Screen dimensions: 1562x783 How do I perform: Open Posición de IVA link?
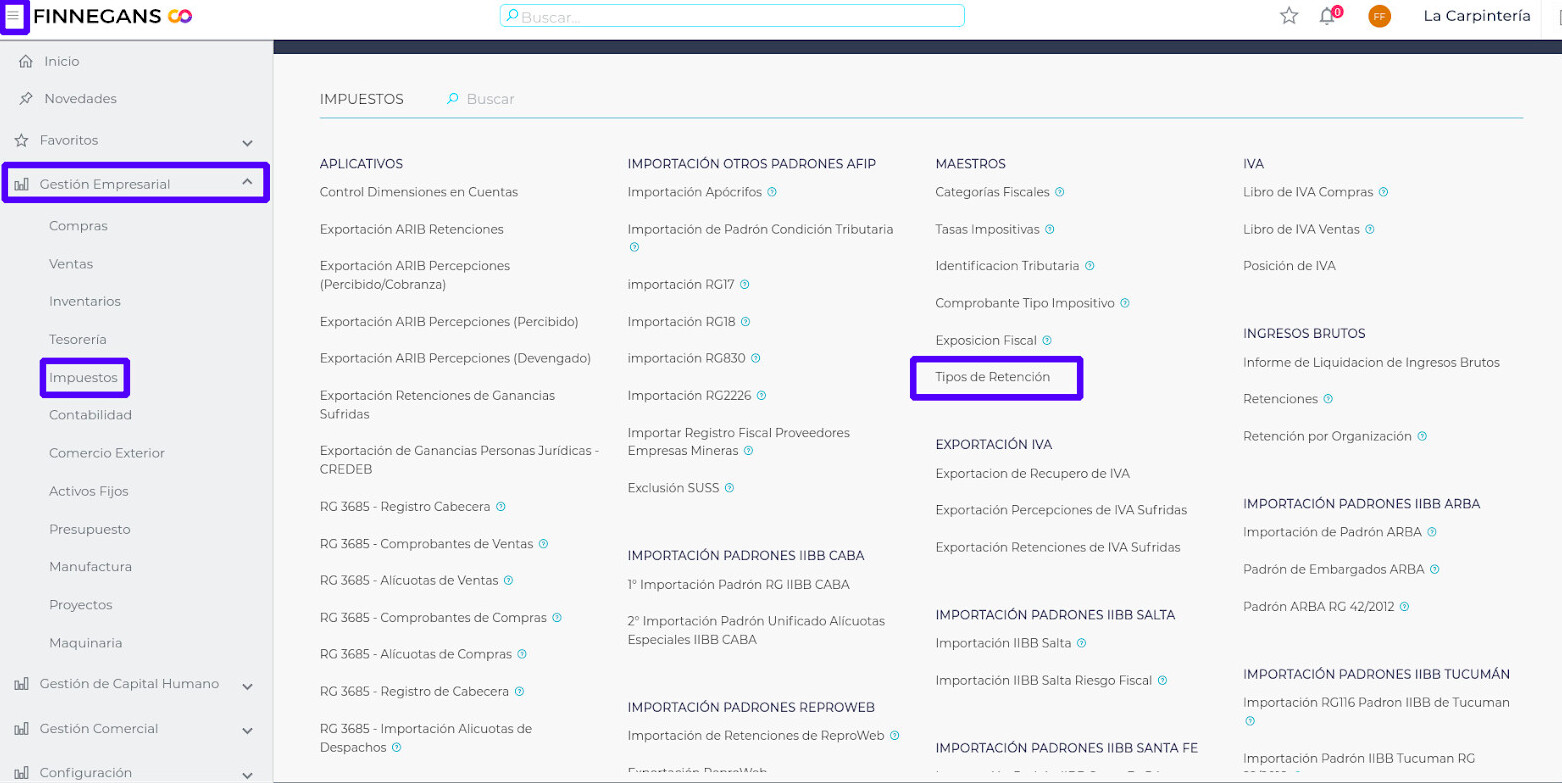click(1288, 266)
